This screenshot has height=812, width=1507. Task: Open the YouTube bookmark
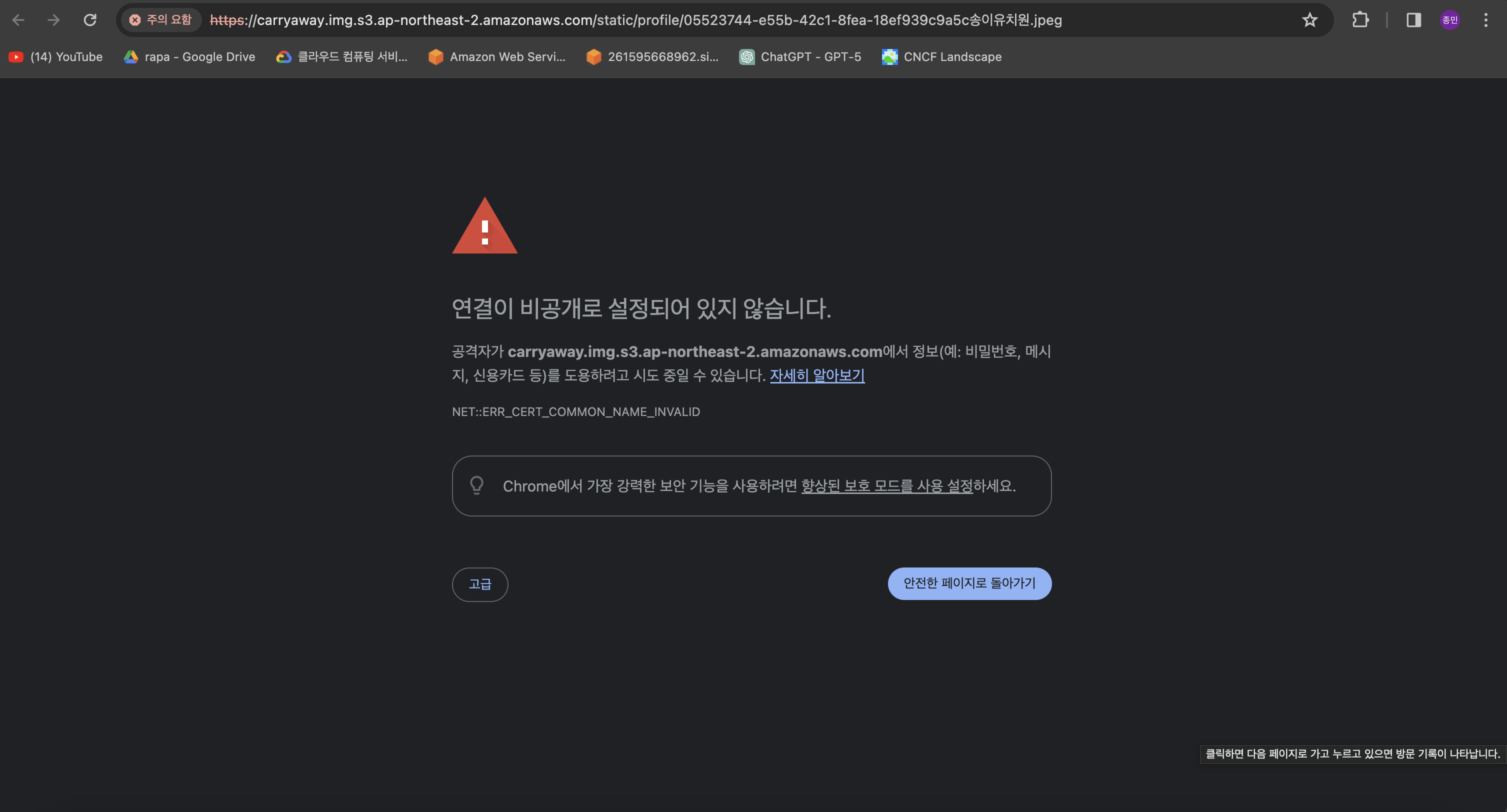click(x=56, y=56)
